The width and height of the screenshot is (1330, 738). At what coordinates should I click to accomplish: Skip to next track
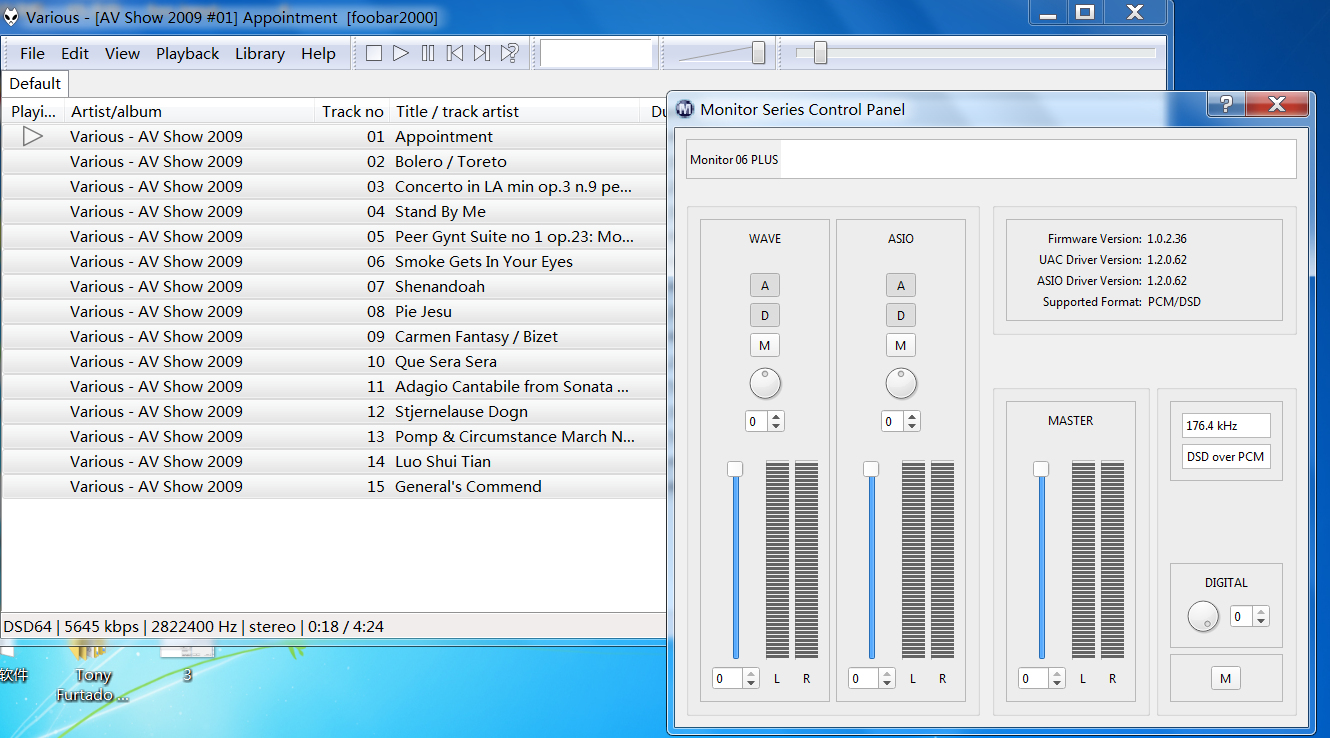[x=482, y=54]
